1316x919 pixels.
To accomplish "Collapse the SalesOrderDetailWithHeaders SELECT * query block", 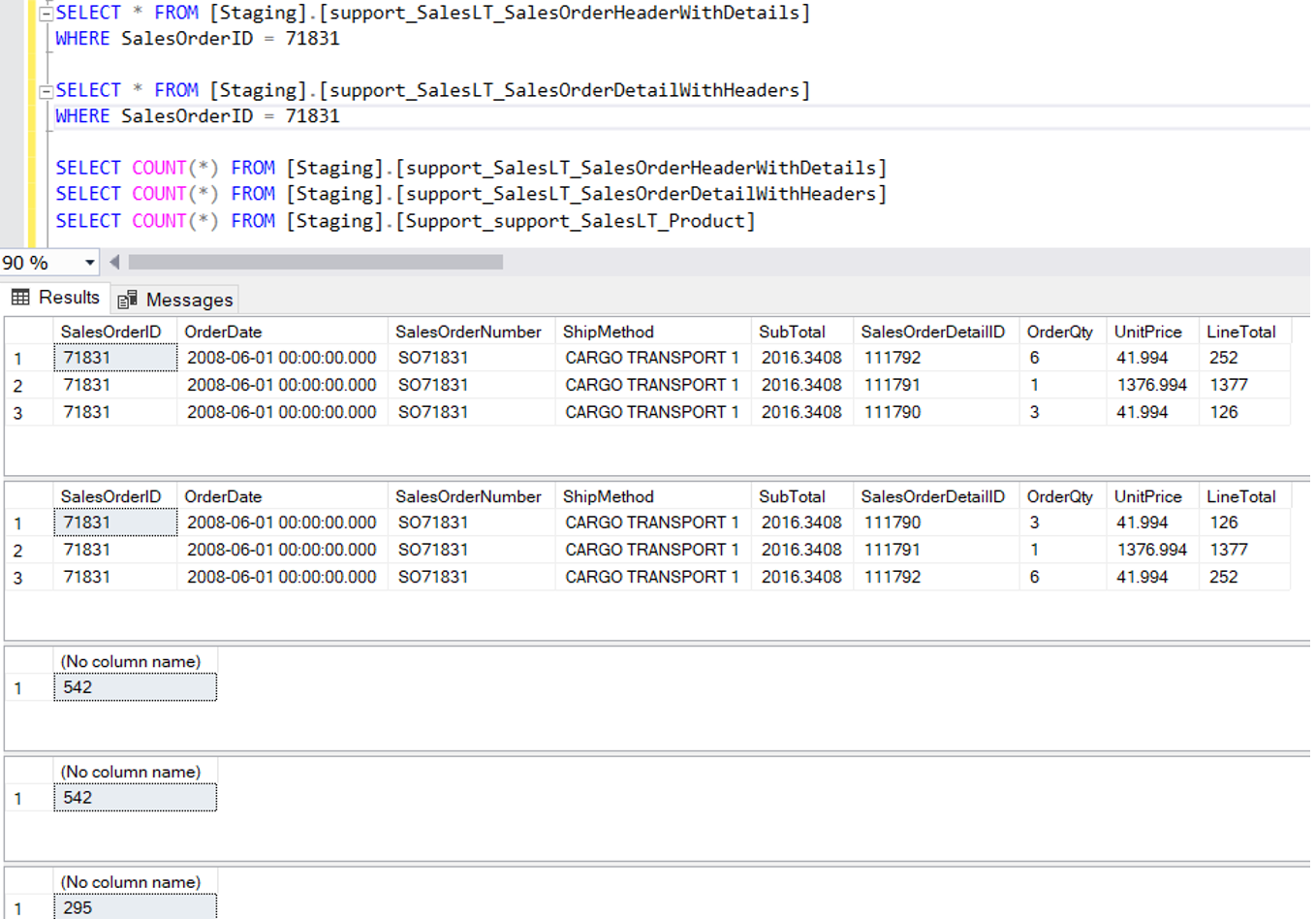I will (x=46, y=92).
